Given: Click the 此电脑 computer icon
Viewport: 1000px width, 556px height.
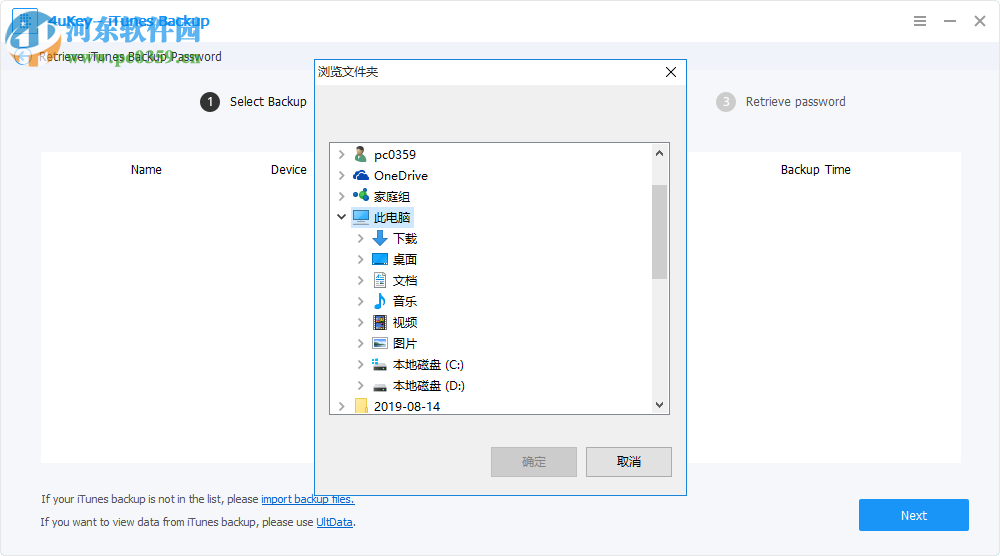Looking at the screenshot, I should [361, 217].
